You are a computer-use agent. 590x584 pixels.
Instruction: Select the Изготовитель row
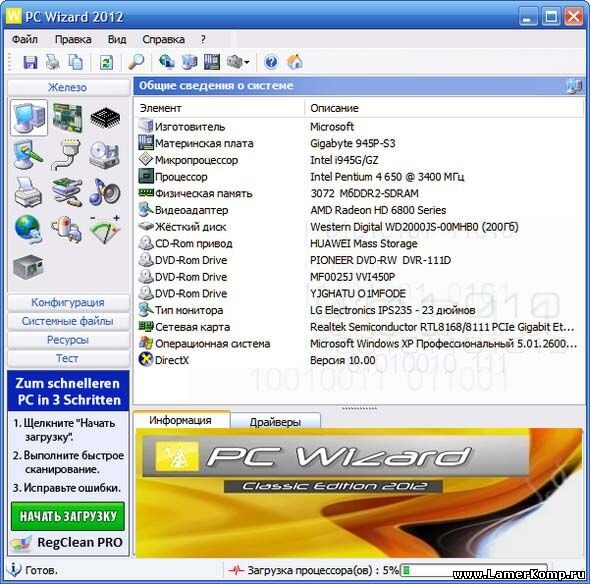(359, 126)
